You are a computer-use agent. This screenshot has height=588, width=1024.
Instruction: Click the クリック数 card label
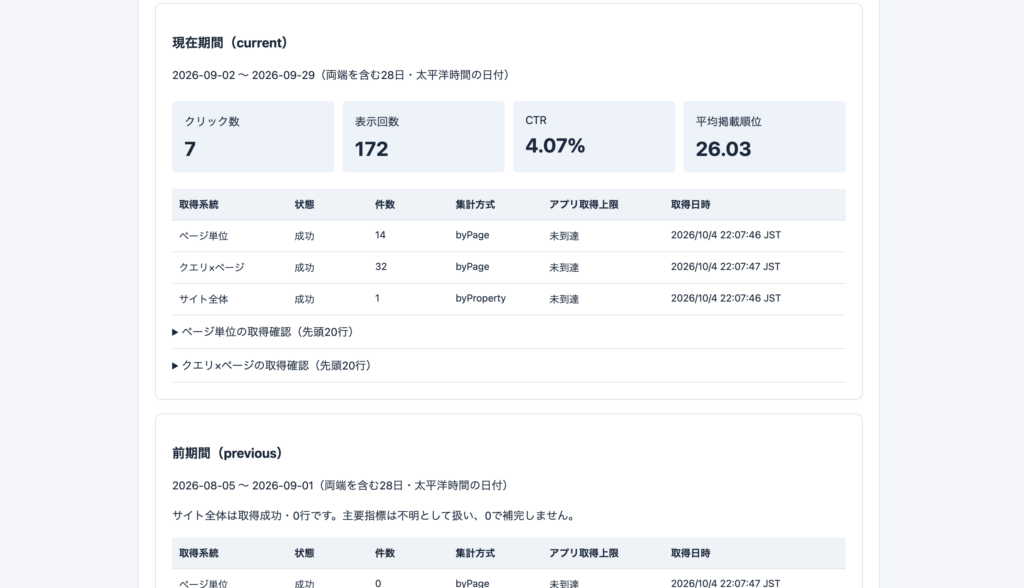tap(212, 122)
